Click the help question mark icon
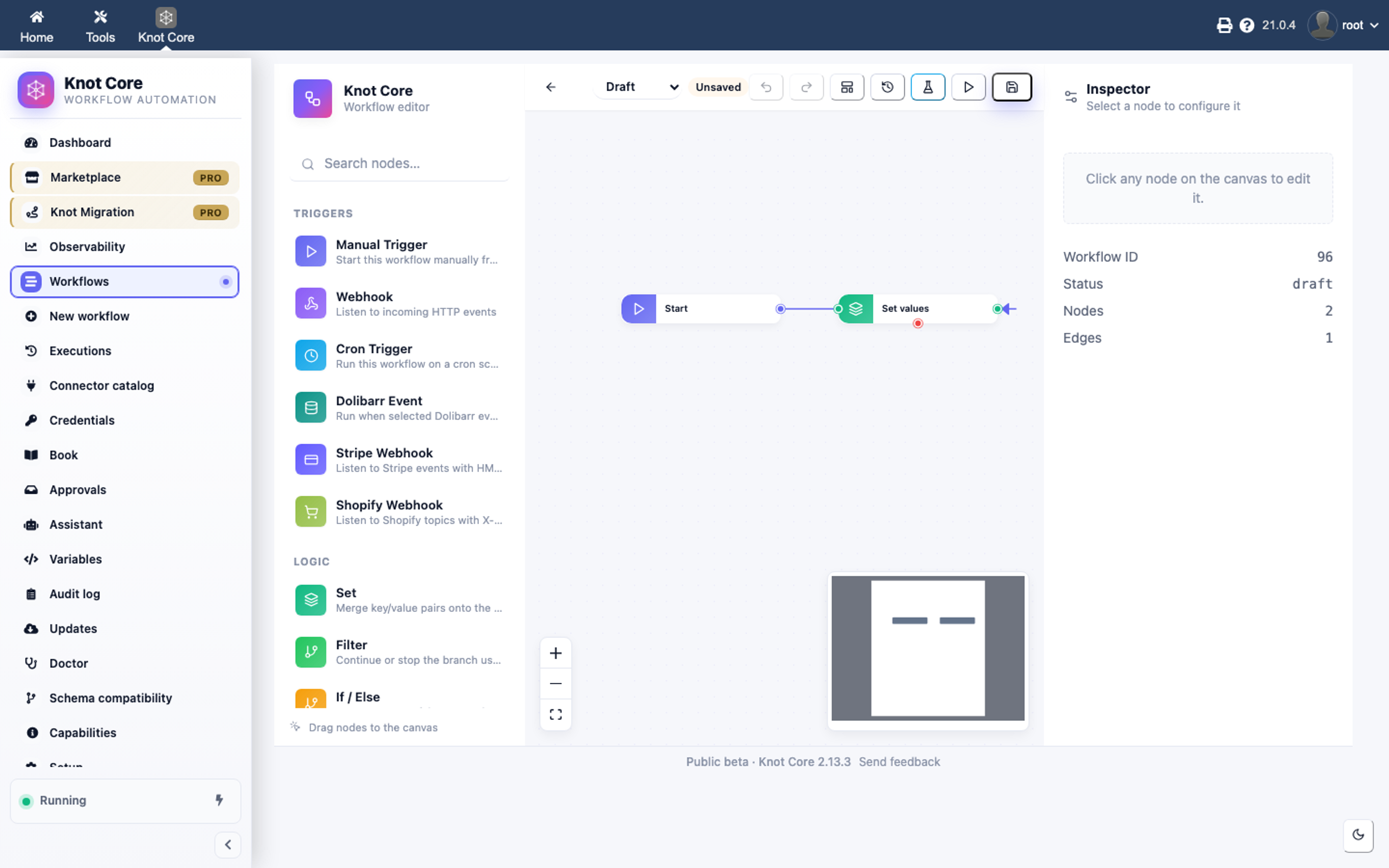Image resolution: width=1389 pixels, height=868 pixels. 1246,25
